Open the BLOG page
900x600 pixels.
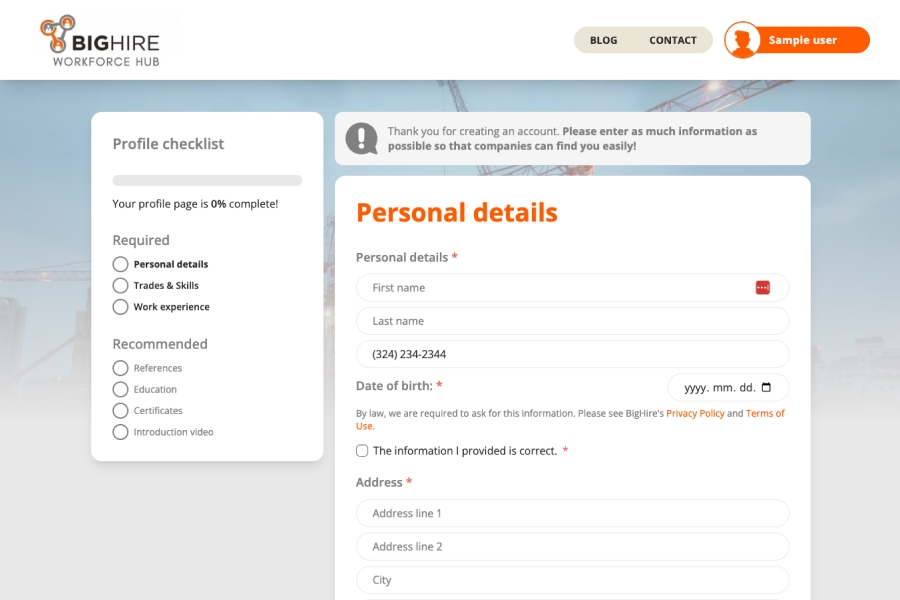pos(603,40)
